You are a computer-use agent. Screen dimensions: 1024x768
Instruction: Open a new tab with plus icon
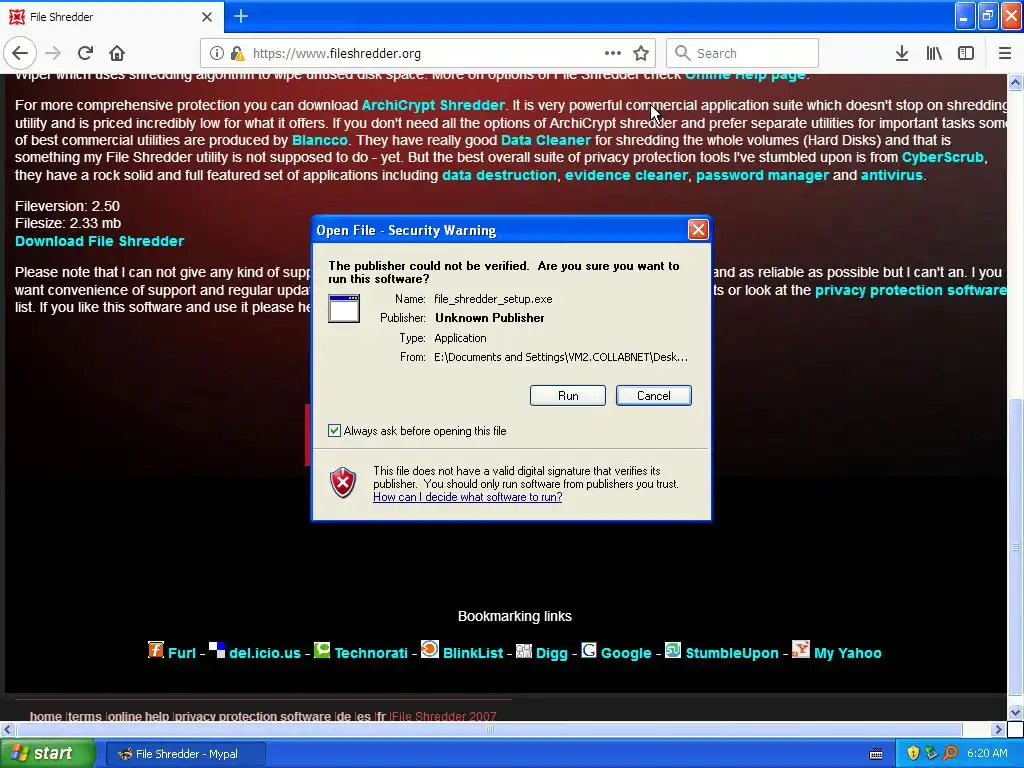pyautogui.click(x=240, y=16)
